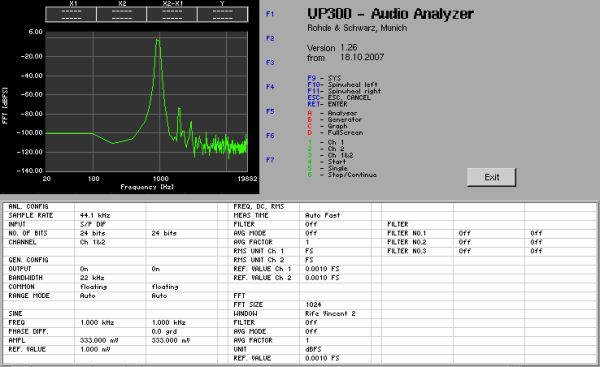Click the F5 softkey label
600x367 pixels.
coord(270,111)
